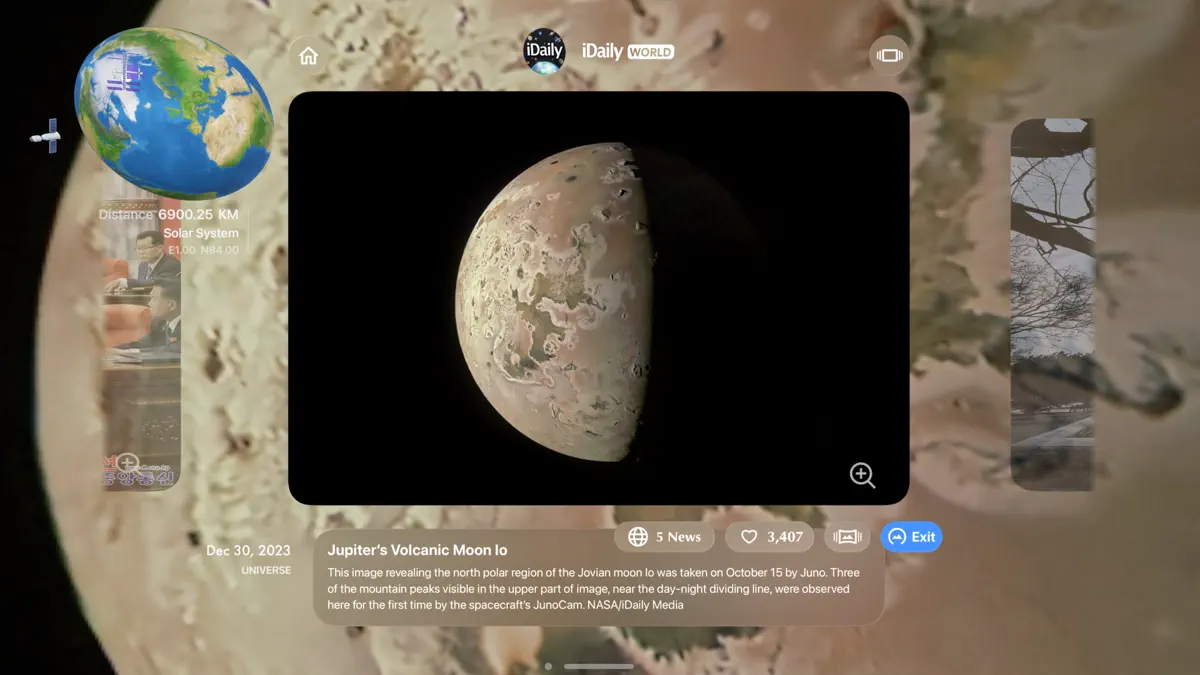Click the heart icon in the likes pill
This screenshot has width=1200, height=675.
(x=749, y=537)
